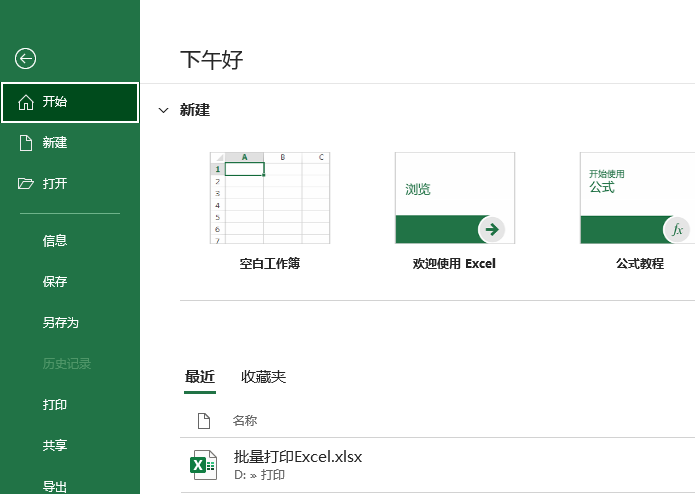This screenshot has height=494, width=695.
Task: Collapse the 新建 section chevron
Action: point(164,110)
